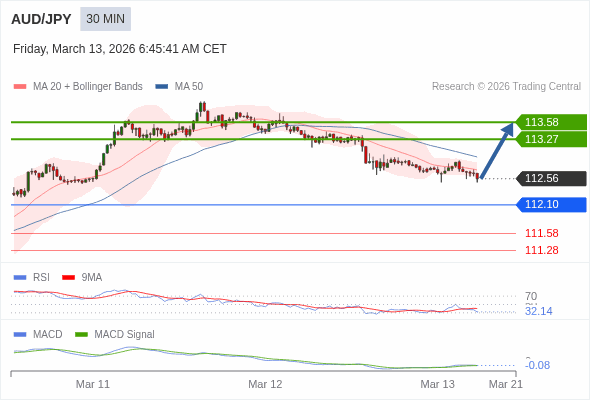Click the MACD Signal green legend swatch

tap(81, 335)
